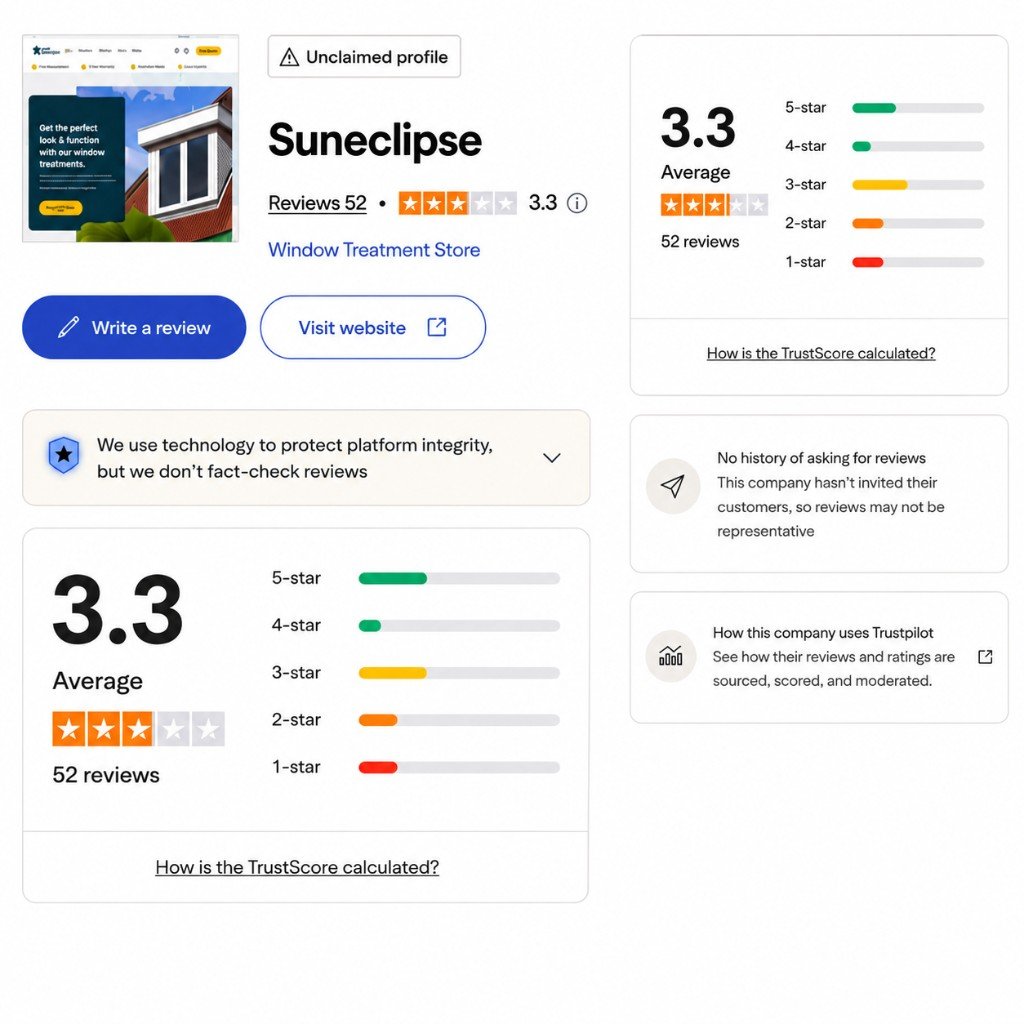Filter by 5-star bar in the right card
Screen dimensions: 1024x1024
click(918, 108)
